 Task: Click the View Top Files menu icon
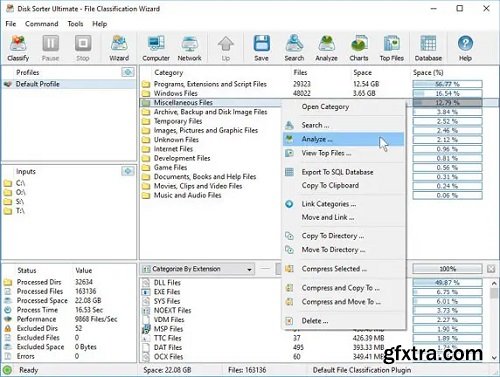tap(289, 153)
